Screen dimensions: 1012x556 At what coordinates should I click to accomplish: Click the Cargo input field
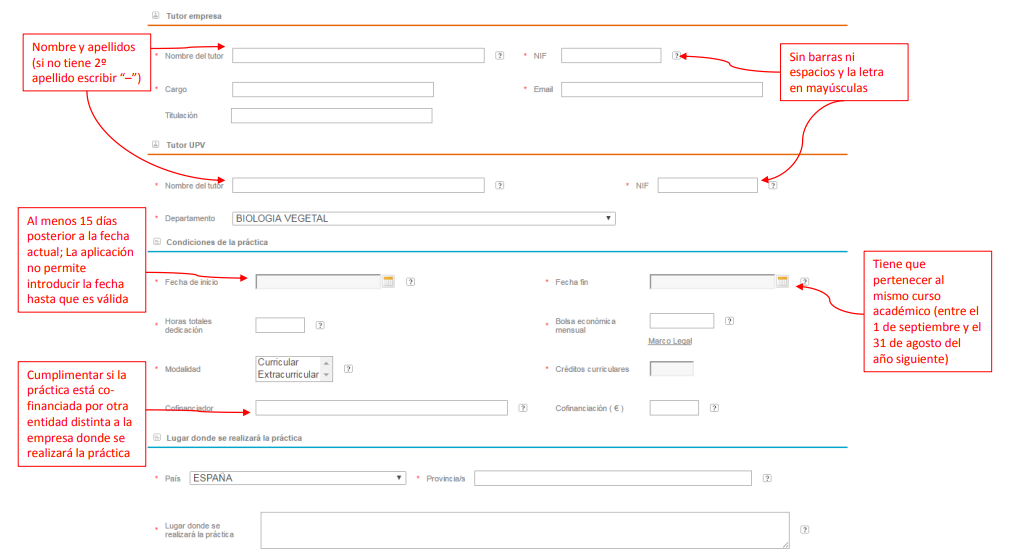point(332,90)
